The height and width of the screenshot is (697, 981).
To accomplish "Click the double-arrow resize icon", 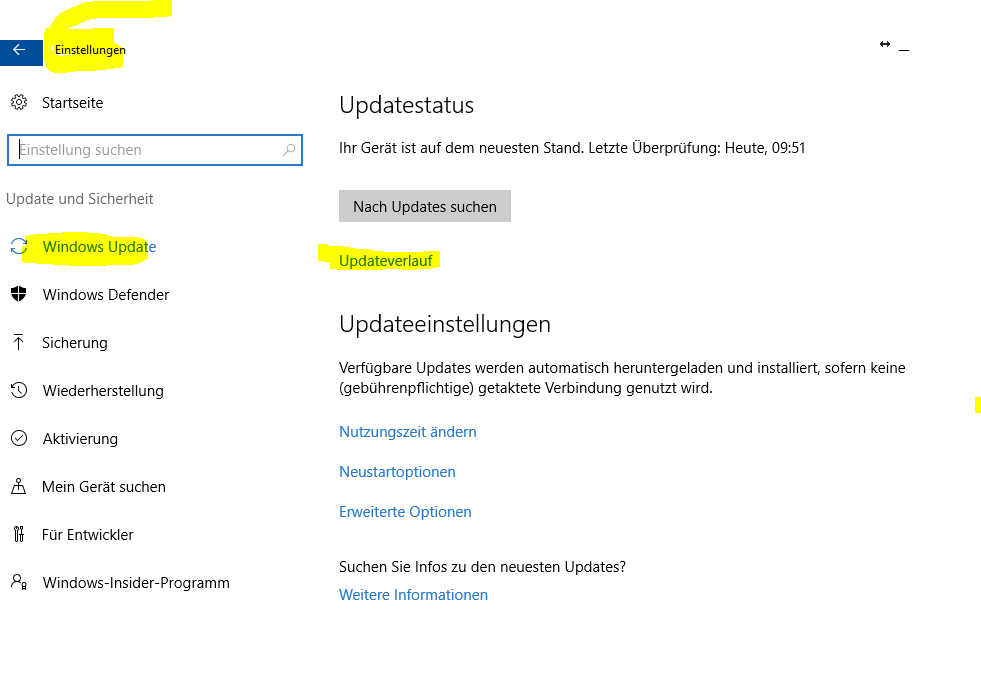I will (885, 44).
